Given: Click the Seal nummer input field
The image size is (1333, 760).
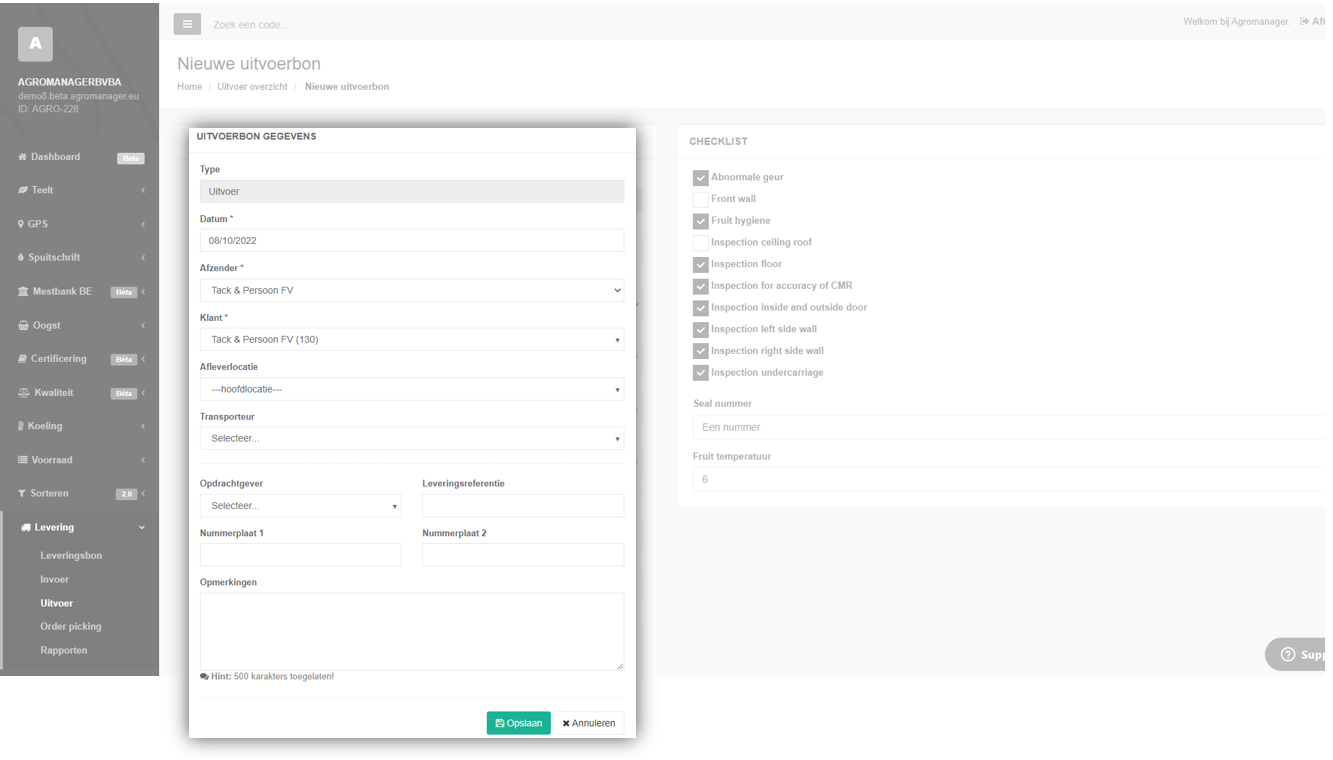Looking at the screenshot, I should 1010,427.
